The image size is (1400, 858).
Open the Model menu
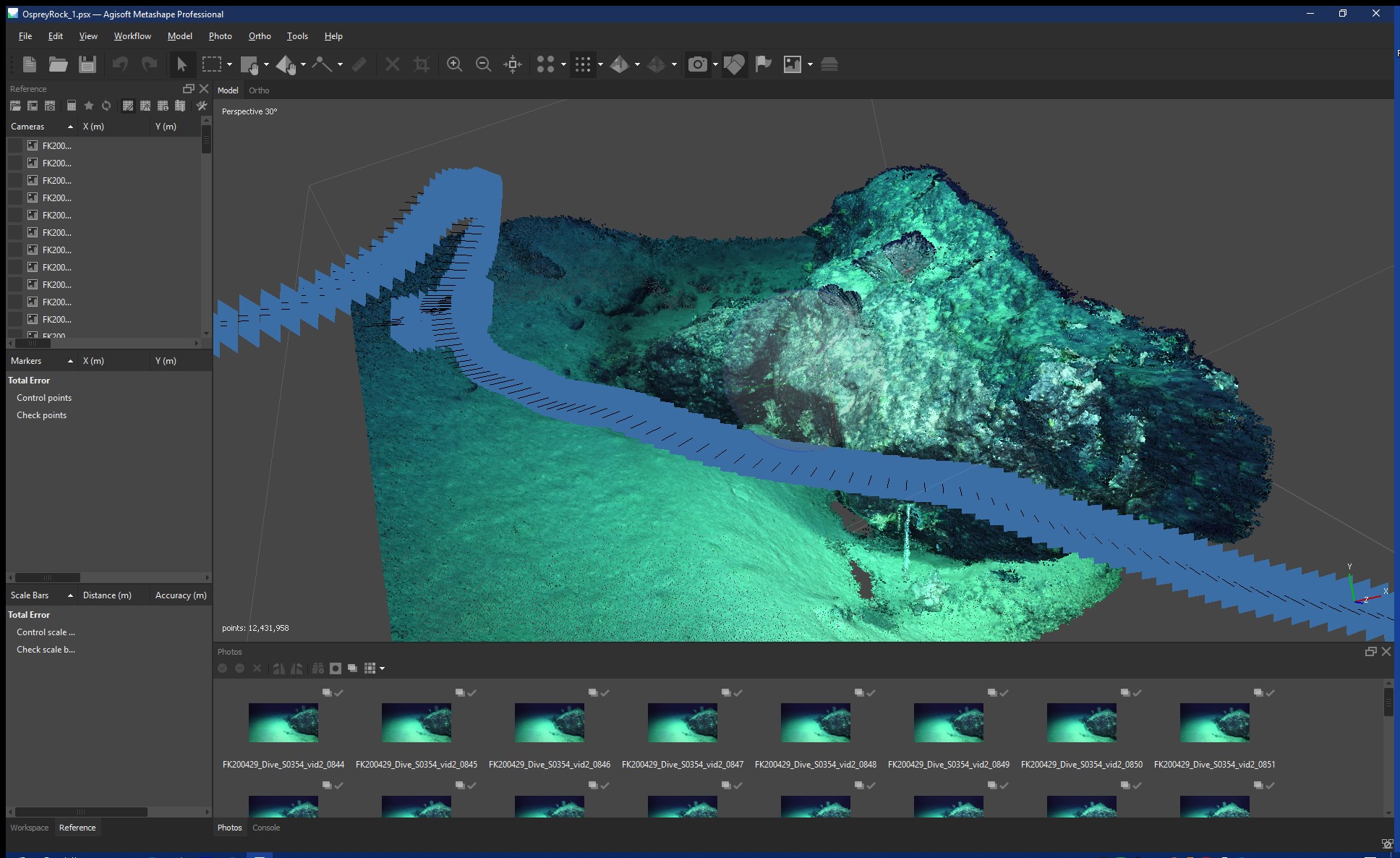[179, 36]
